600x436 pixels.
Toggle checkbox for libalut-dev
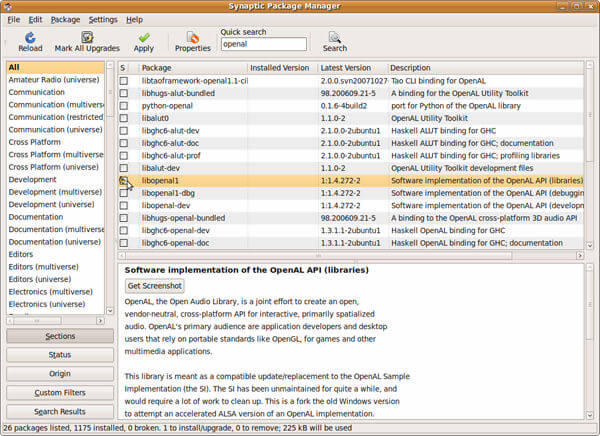point(124,168)
